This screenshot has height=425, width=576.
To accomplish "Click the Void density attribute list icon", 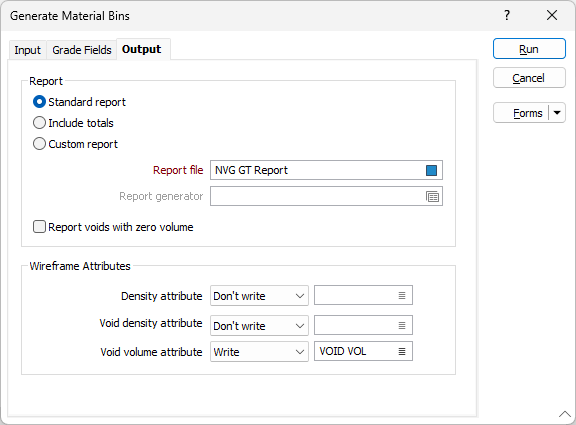I will [402, 325].
